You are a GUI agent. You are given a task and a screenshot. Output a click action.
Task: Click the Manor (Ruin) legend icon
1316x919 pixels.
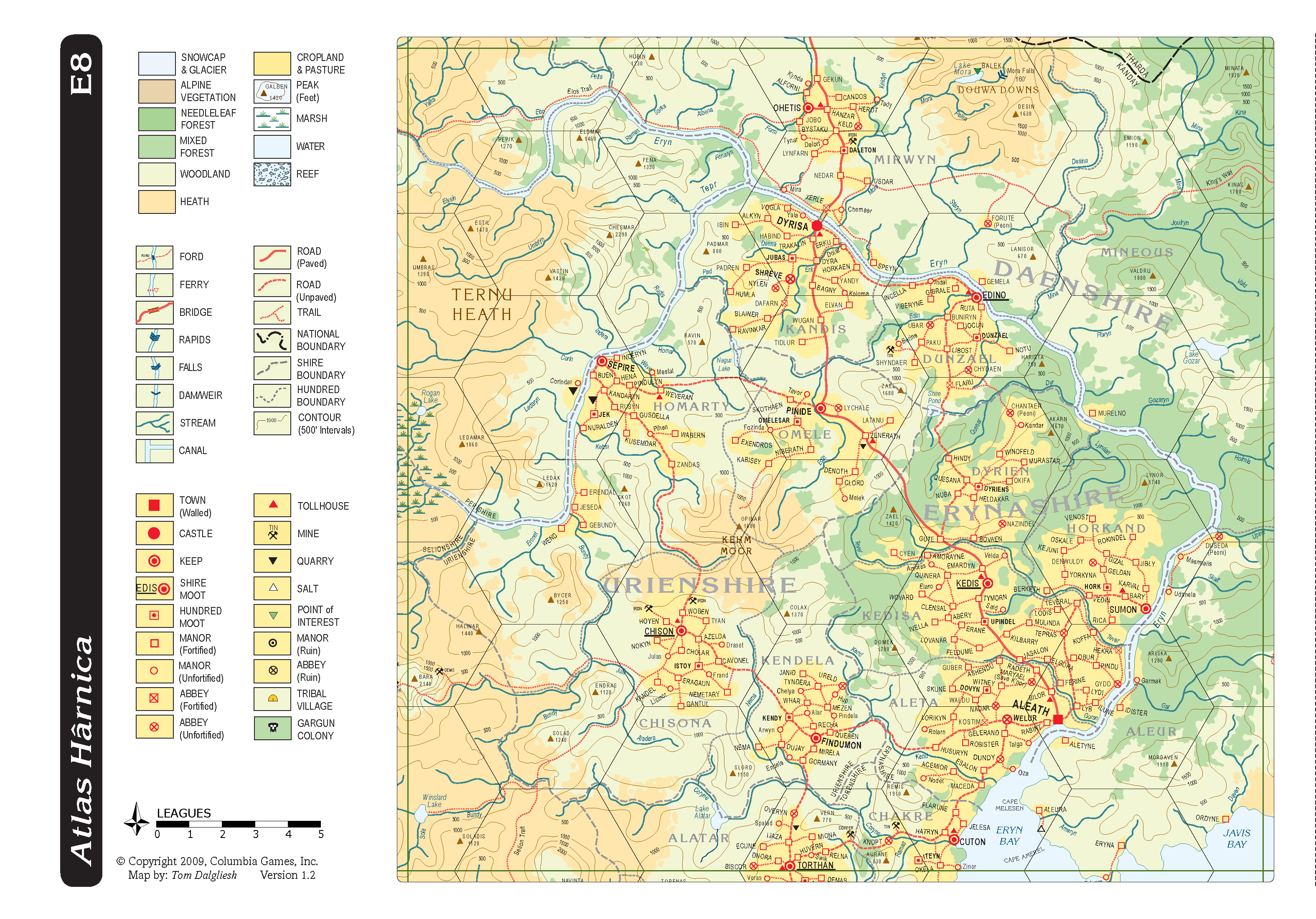(273, 643)
